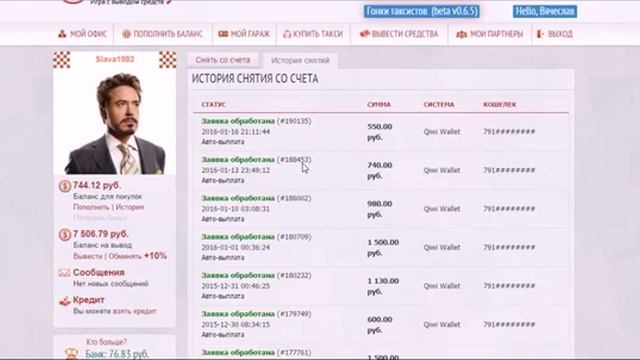The height and width of the screenshot is (360, 640).
Task: Click the Купить такси taxi icon
Action: [287, 34]
